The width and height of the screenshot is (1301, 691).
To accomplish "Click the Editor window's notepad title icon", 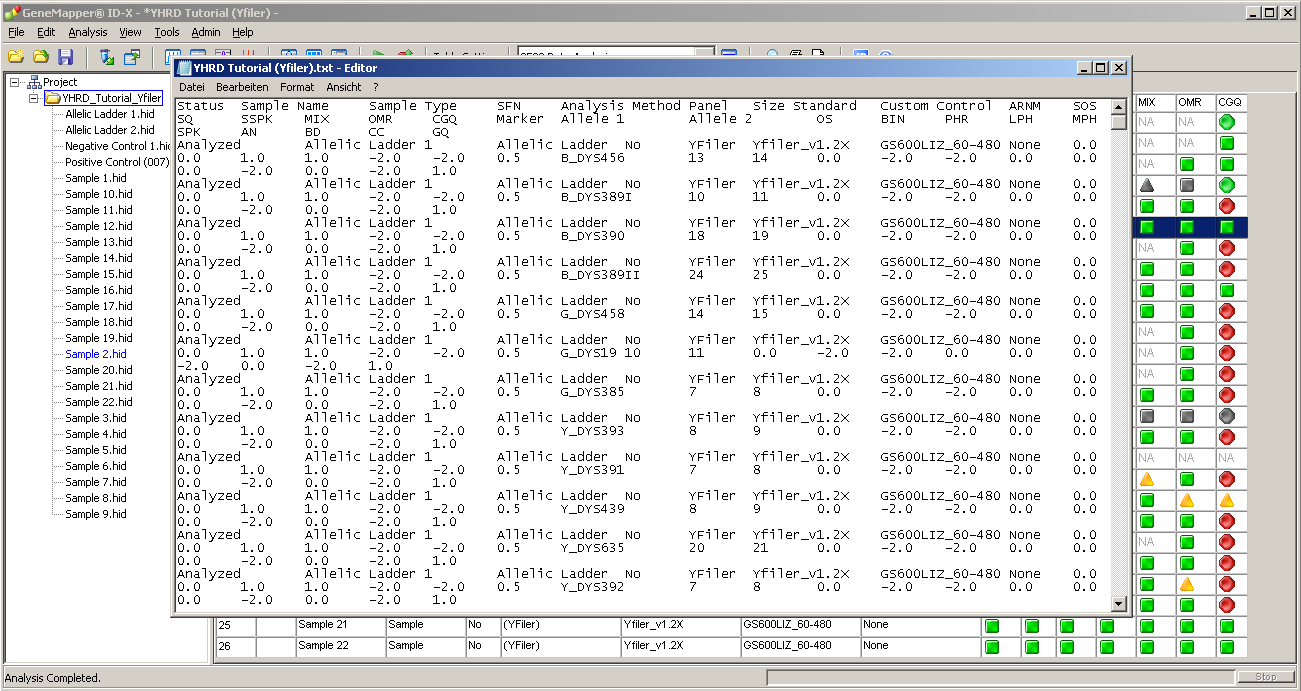I will [x=184, y=68].
